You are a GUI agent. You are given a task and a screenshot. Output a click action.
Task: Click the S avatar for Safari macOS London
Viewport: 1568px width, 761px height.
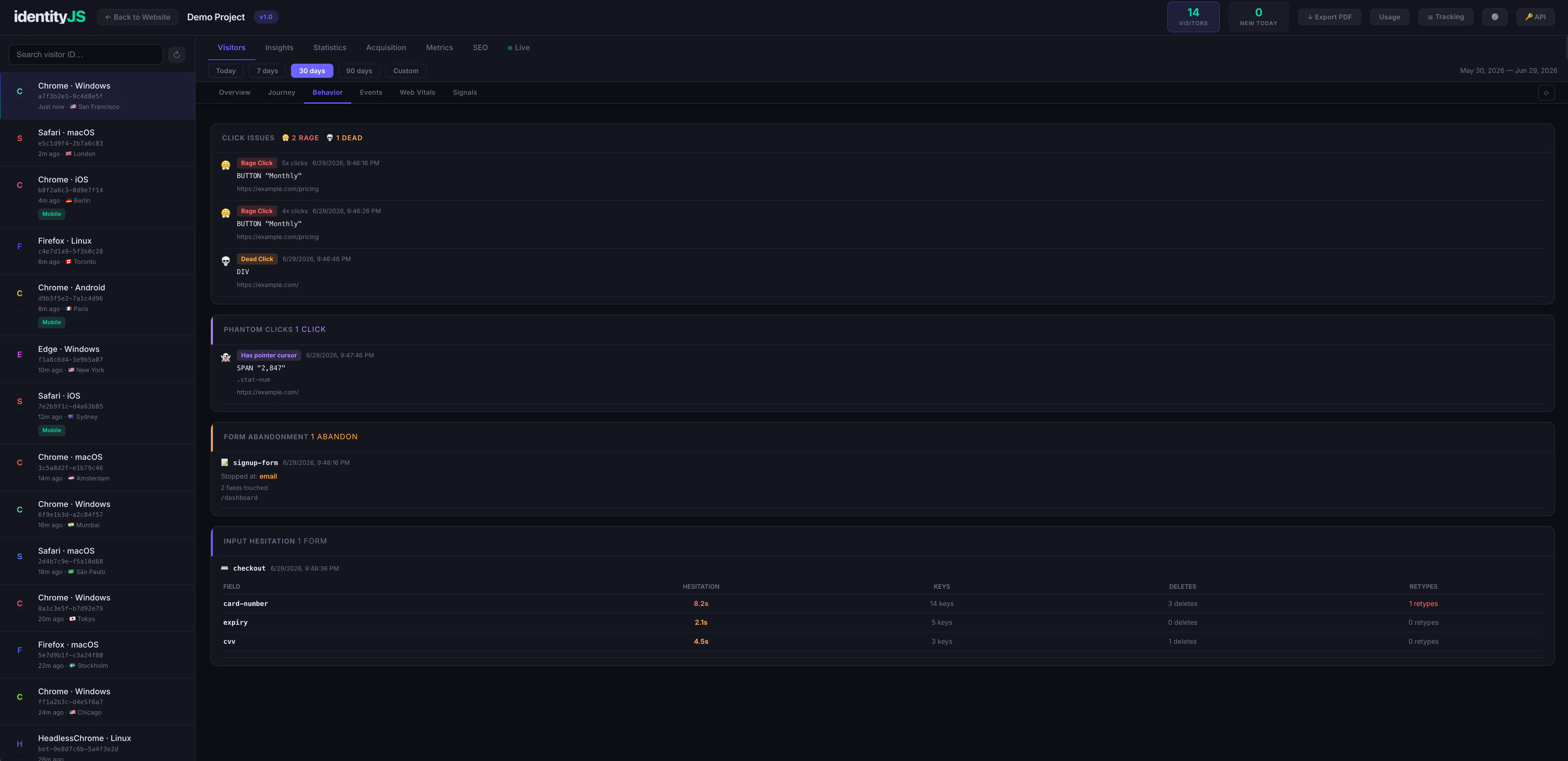19,138
